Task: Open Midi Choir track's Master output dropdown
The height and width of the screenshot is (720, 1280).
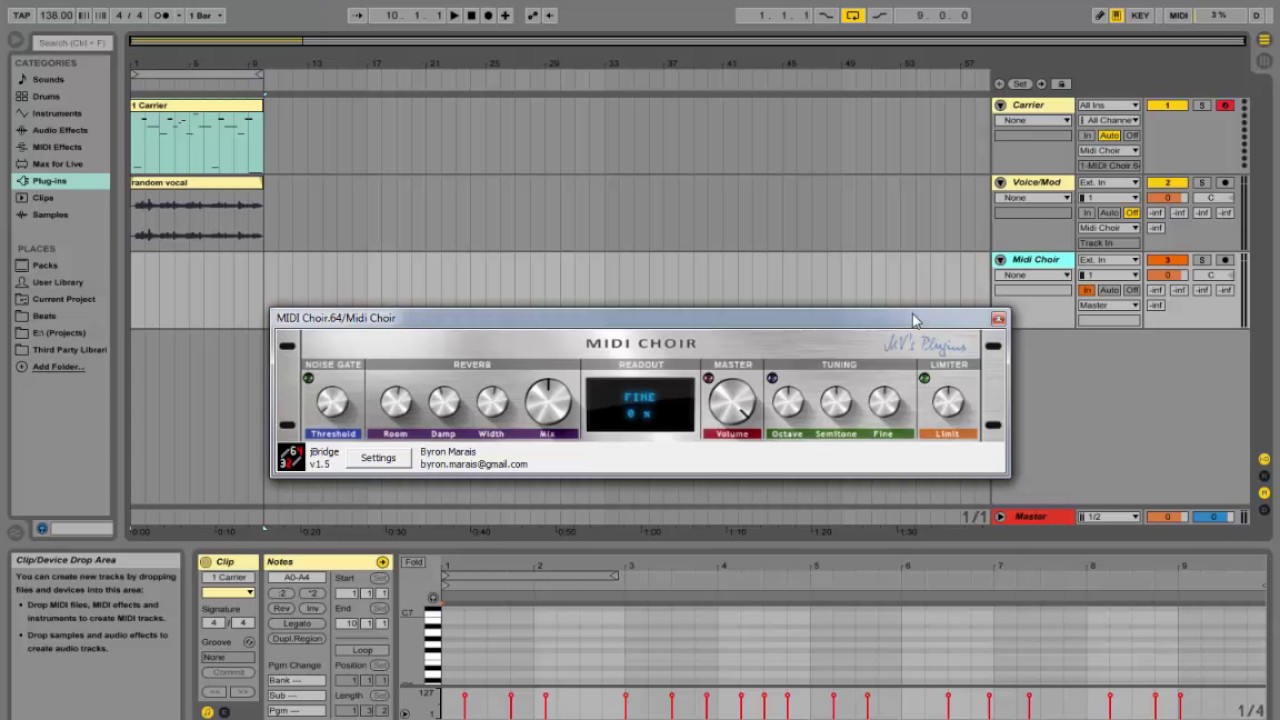Action: point(1108,305)
